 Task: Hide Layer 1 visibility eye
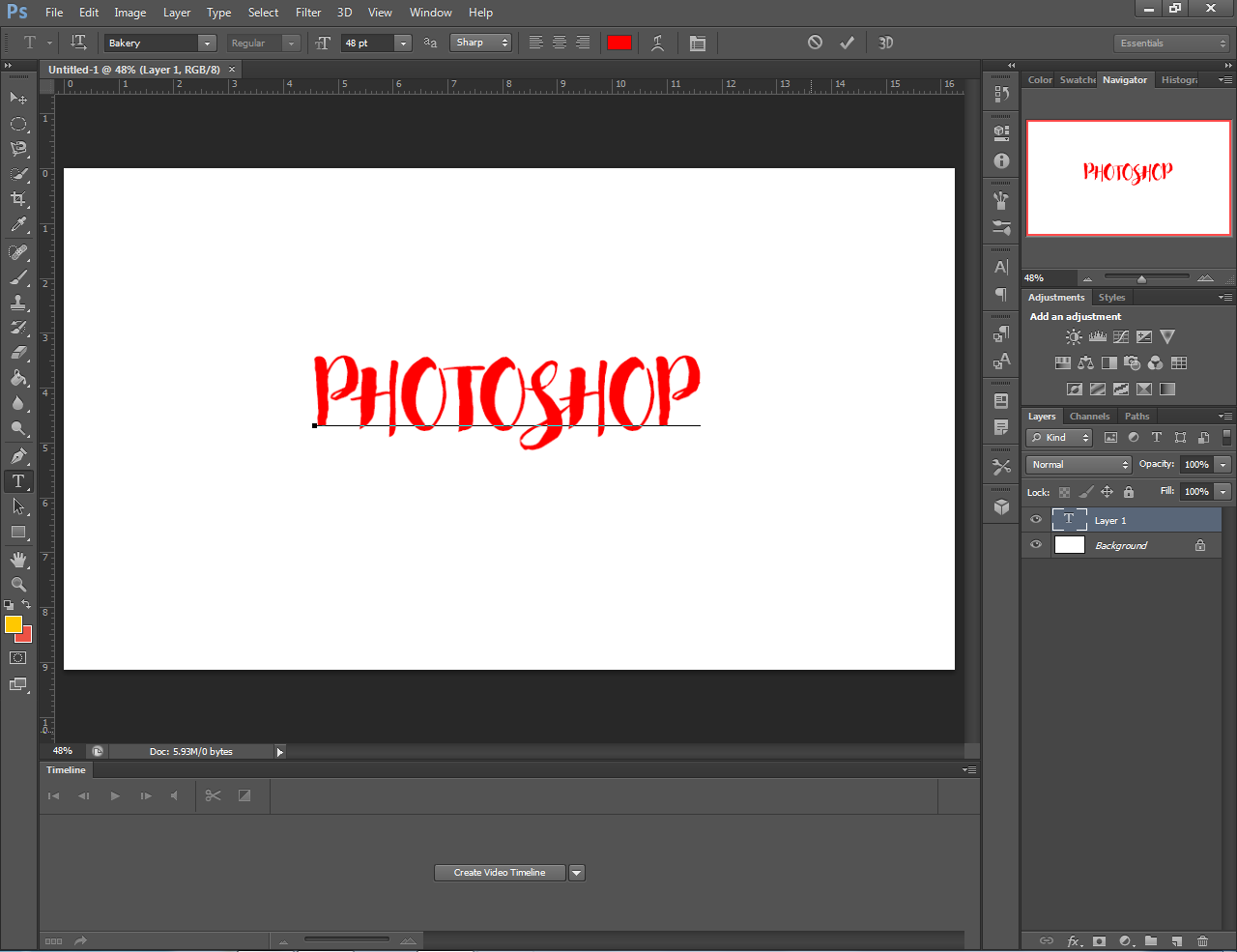[x=1036, y=520]
